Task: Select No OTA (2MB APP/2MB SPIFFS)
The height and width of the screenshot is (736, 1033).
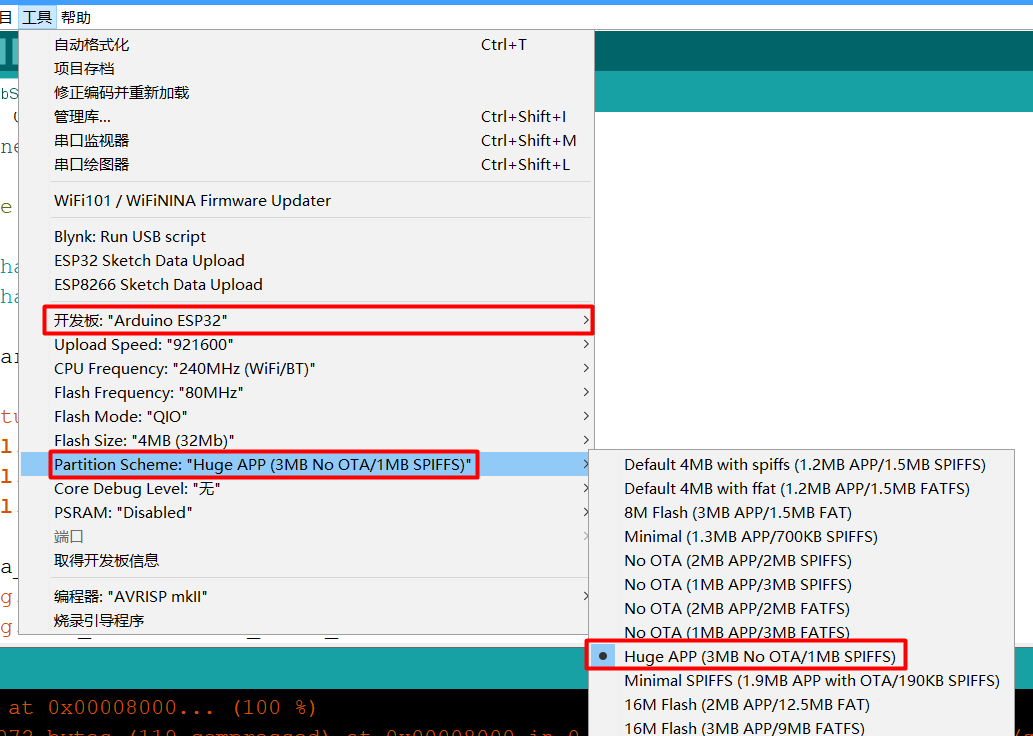Action: coord(801,561)
